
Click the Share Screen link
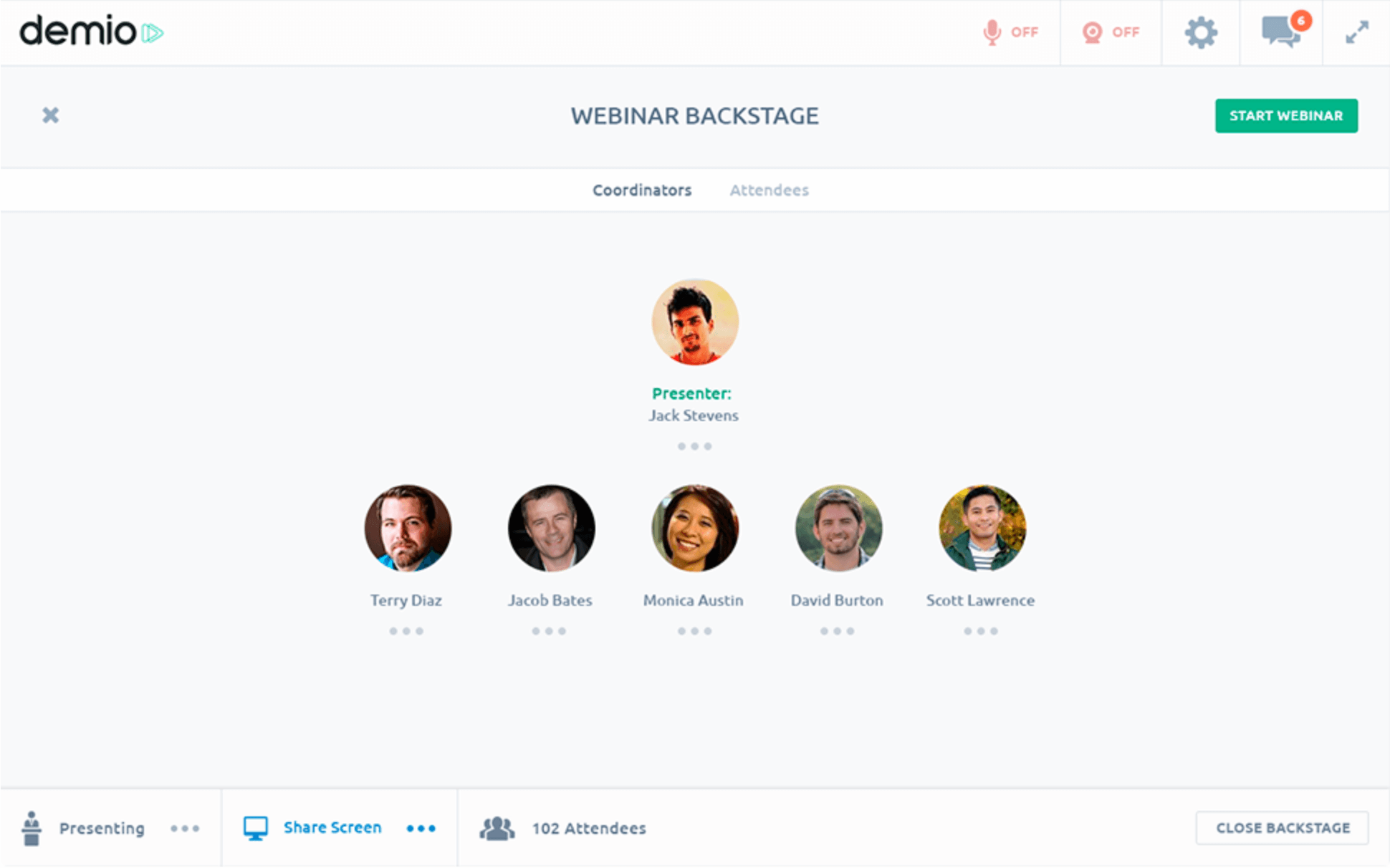[x=332, y=828]
